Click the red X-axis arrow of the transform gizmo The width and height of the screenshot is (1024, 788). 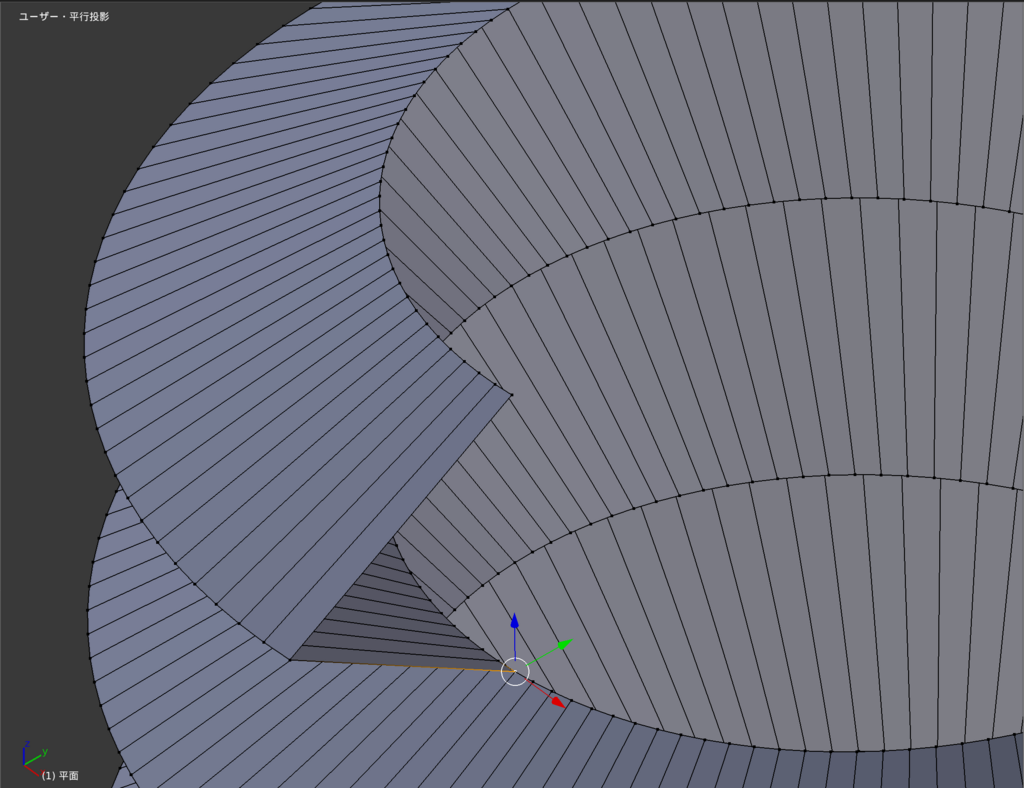click(x=556, y=702)
